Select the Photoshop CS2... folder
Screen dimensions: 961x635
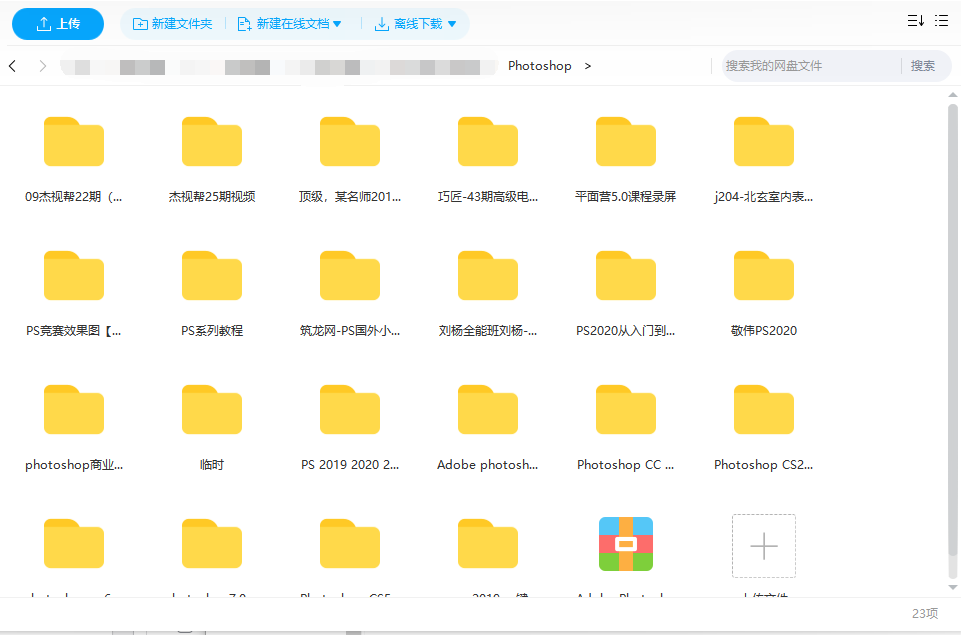(x=764, y=428)
